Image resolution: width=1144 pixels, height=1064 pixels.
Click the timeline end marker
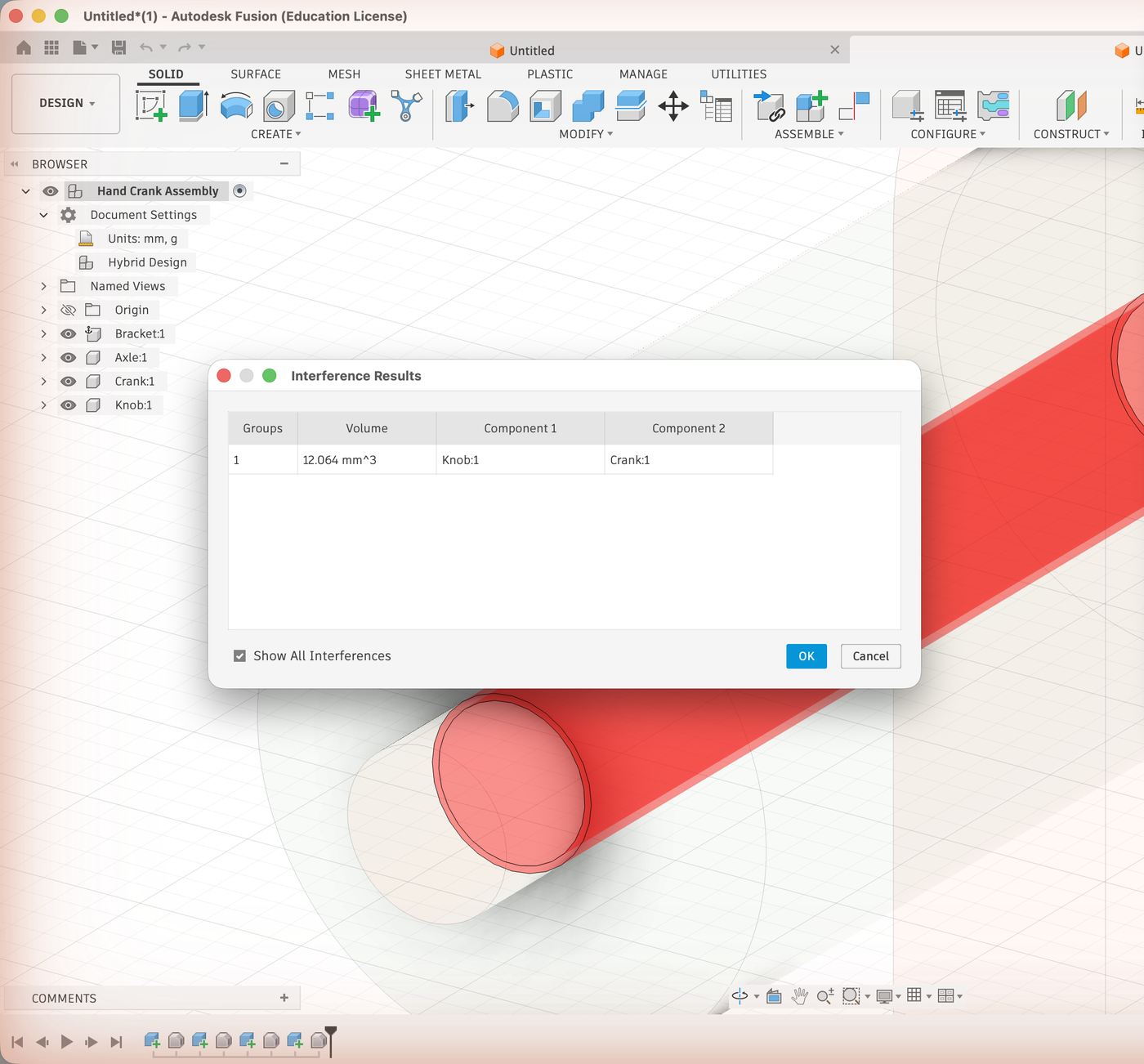tap(331, 1041)
